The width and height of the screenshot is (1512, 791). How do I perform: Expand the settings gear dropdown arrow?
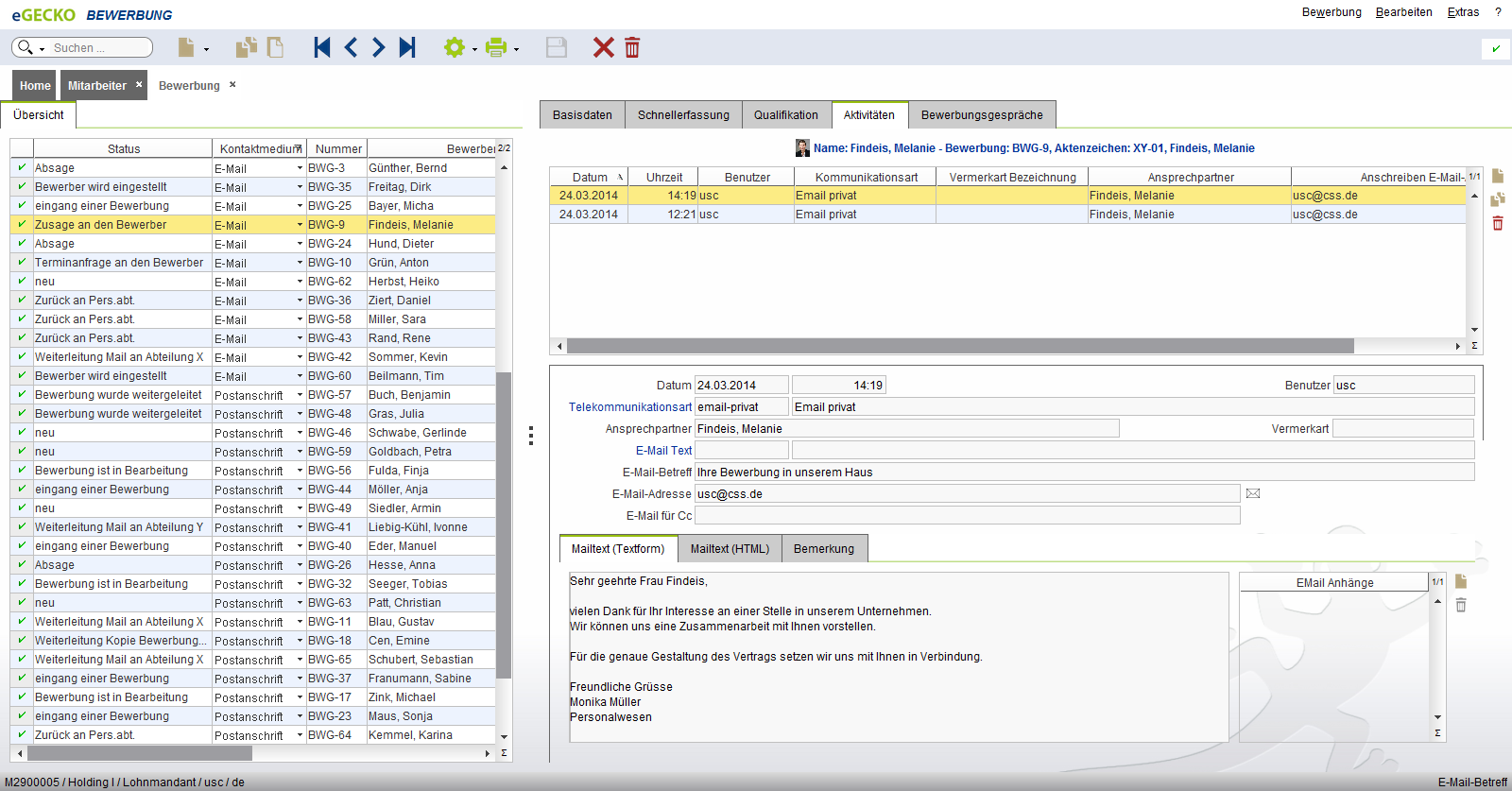click(x=474, y=49)
